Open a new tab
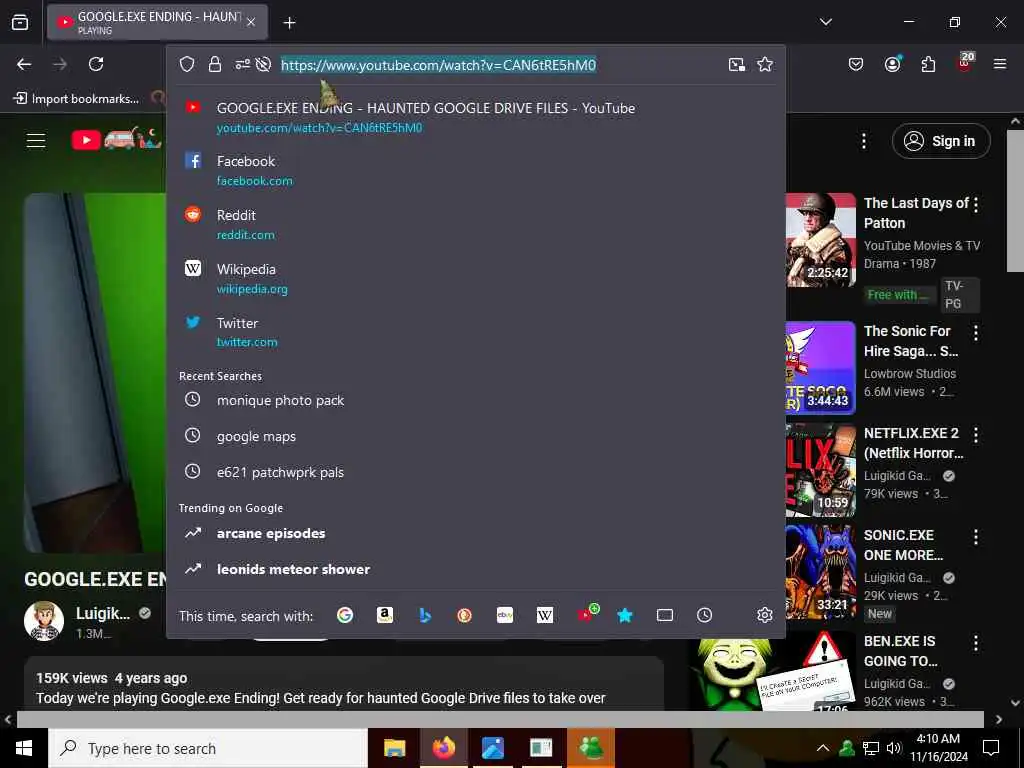 coord(289,23)
